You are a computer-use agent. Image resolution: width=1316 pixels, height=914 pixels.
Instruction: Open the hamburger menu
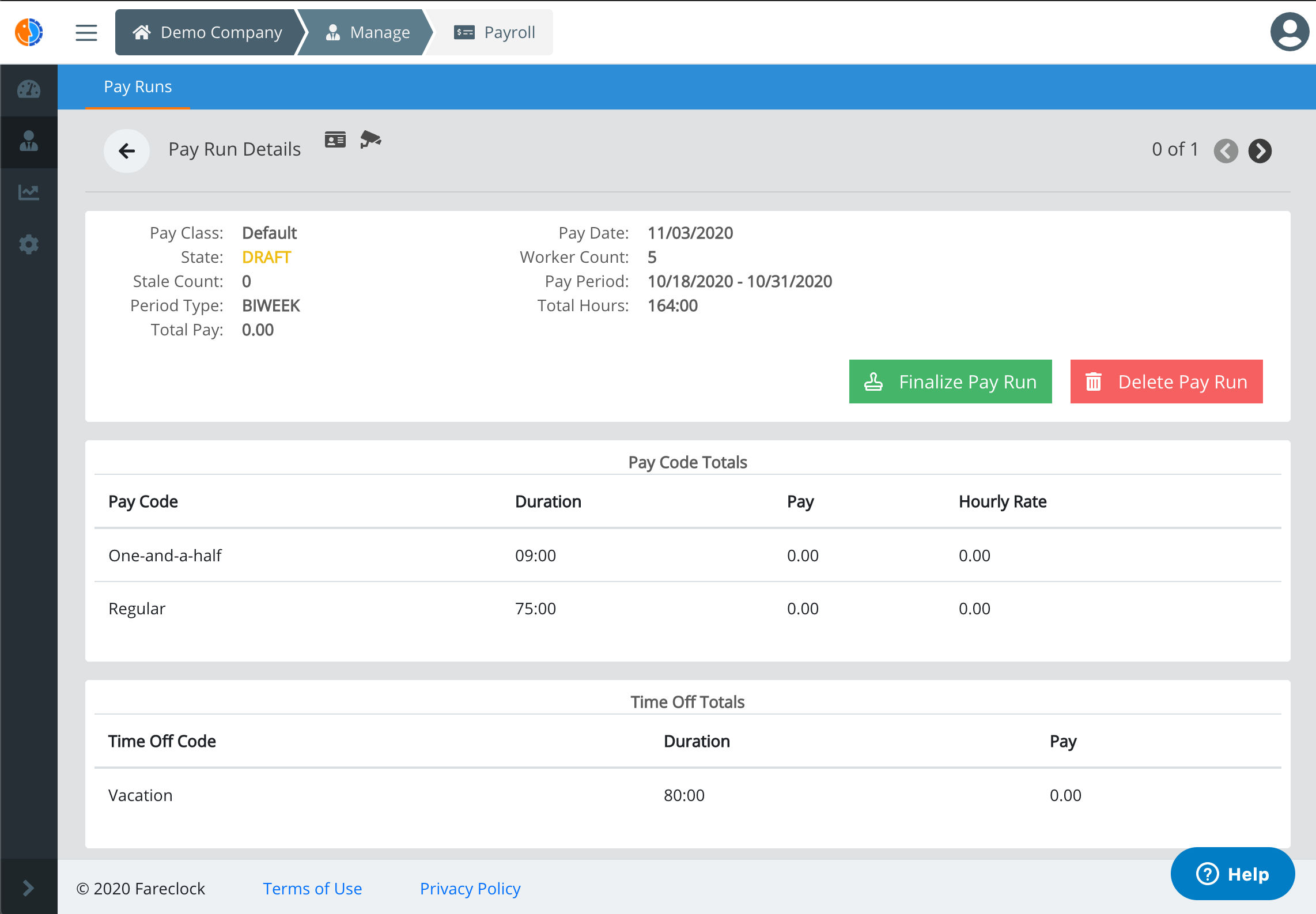click(x=86, y=33)
